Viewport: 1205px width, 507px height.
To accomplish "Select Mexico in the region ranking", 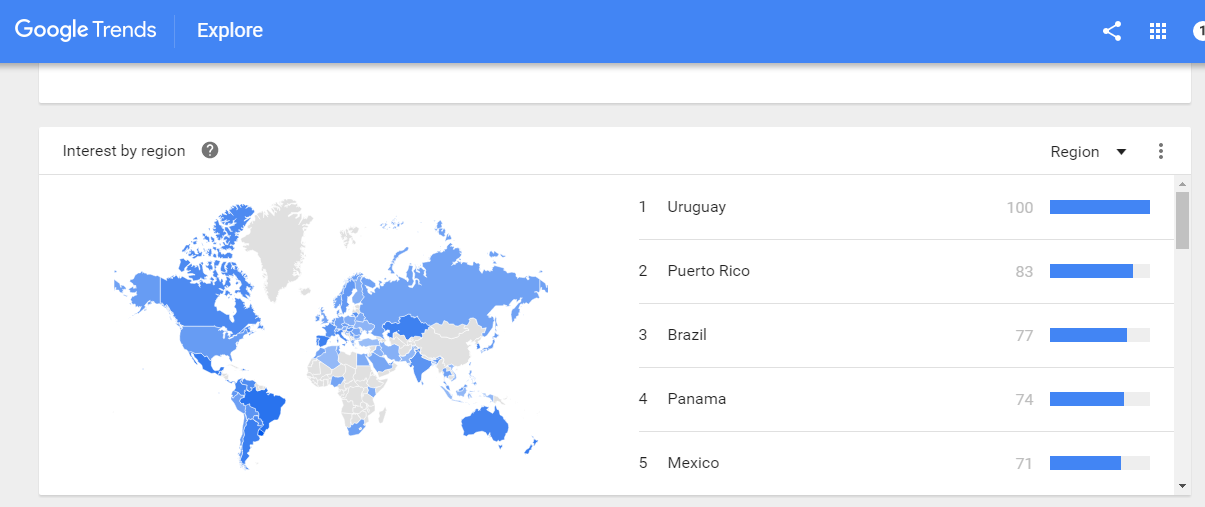I will click(x=693, y=463).
